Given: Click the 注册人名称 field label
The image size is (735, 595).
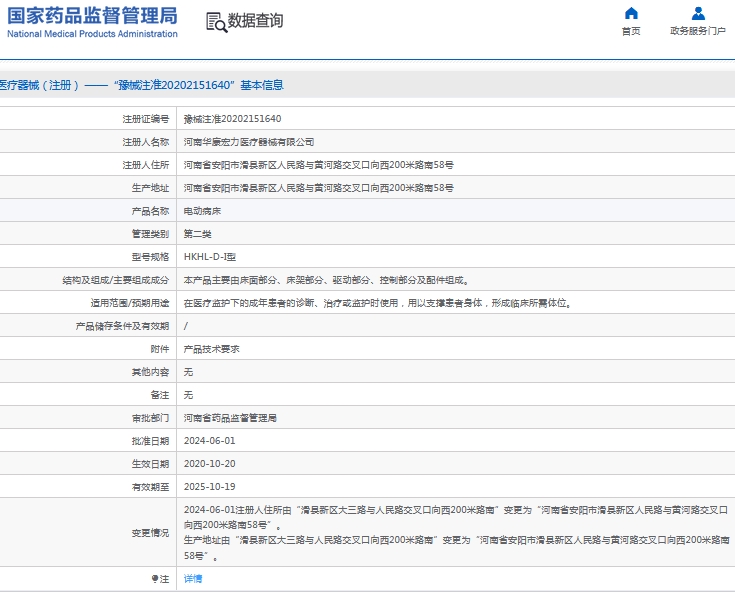Looking at the screenshot, I should pos(146,142).
